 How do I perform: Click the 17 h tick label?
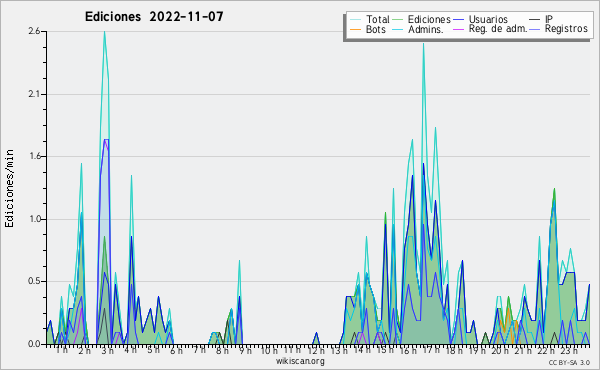427,350
